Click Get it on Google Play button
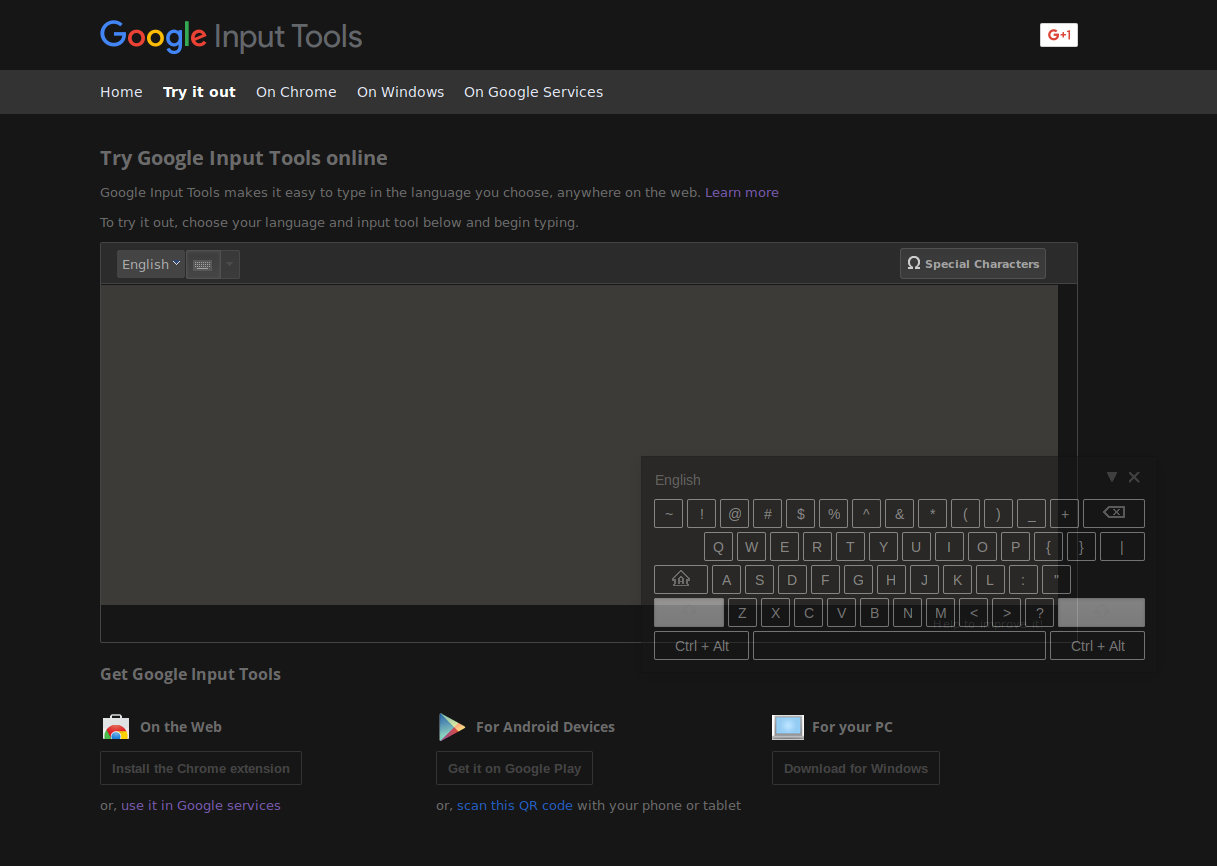The height and width of the screenshot is (866, 1217). (514, 768)
